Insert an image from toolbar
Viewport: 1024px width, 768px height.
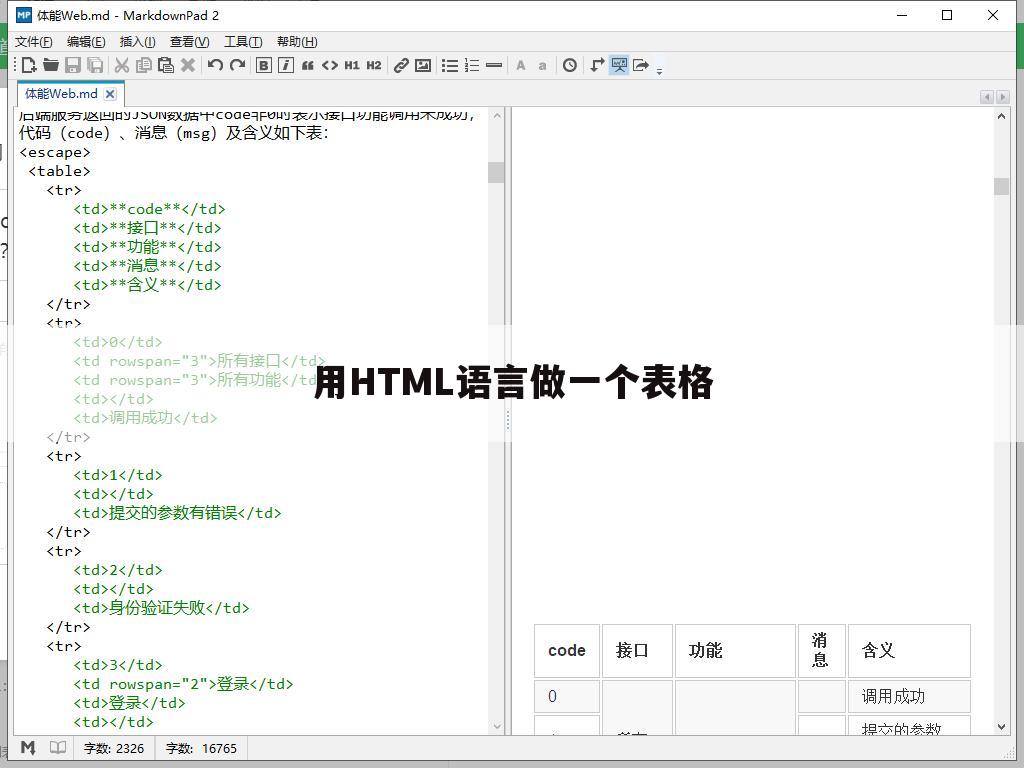[x=423, y=65]
